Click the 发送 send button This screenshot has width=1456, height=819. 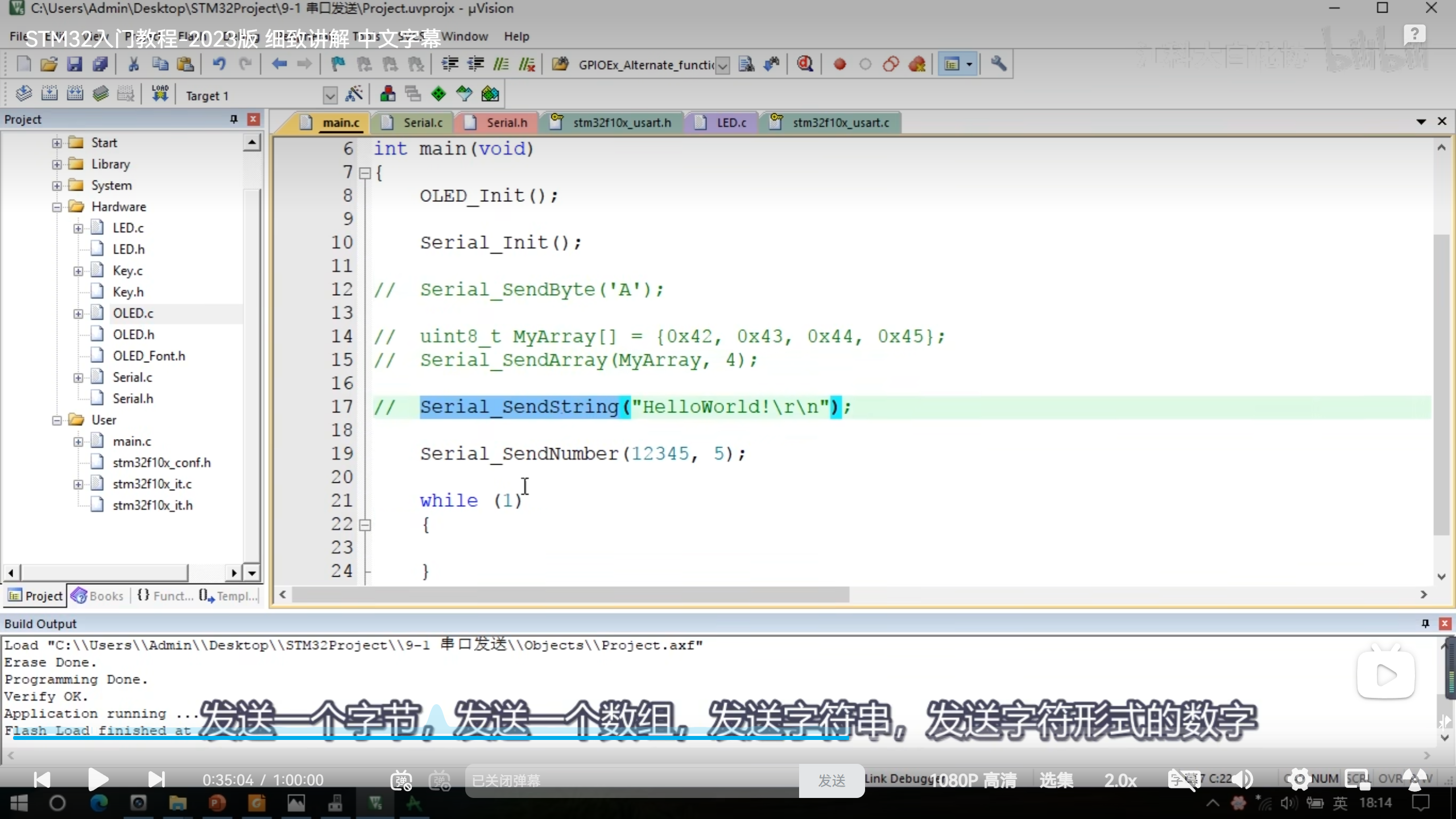[832, 780]
